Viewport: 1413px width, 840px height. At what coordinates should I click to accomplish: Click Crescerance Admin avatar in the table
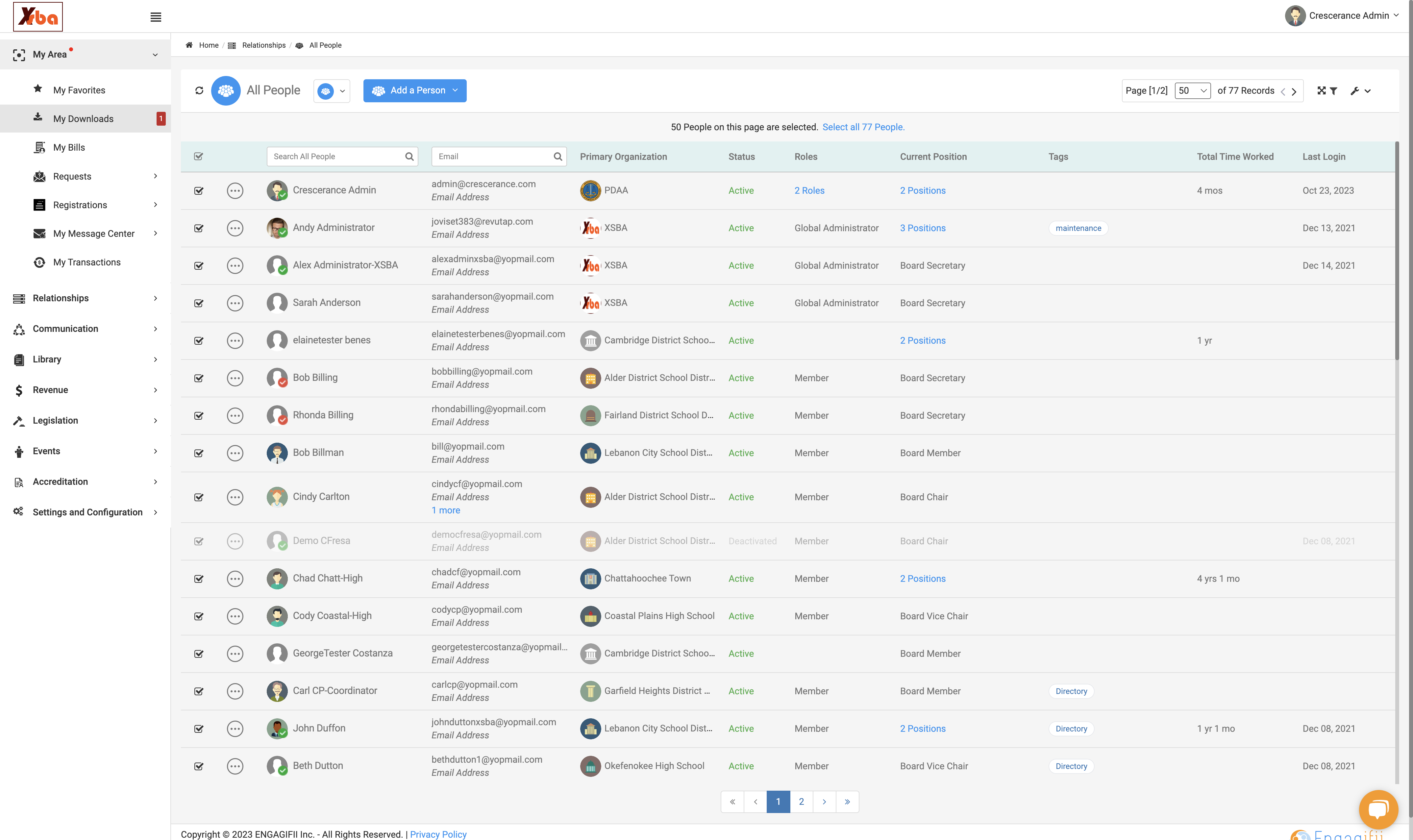tap(277, 190)
